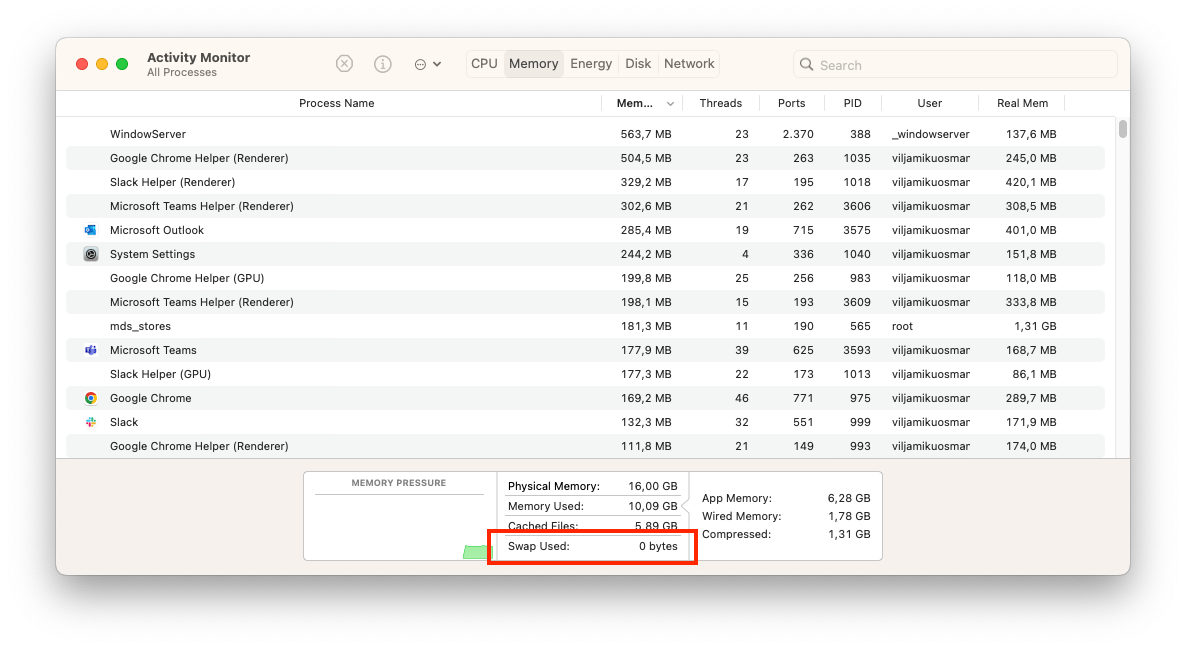This screenshot has height=649, width=1186.
Task: Sort by the User column header
Action: click(x=930, y=104)
